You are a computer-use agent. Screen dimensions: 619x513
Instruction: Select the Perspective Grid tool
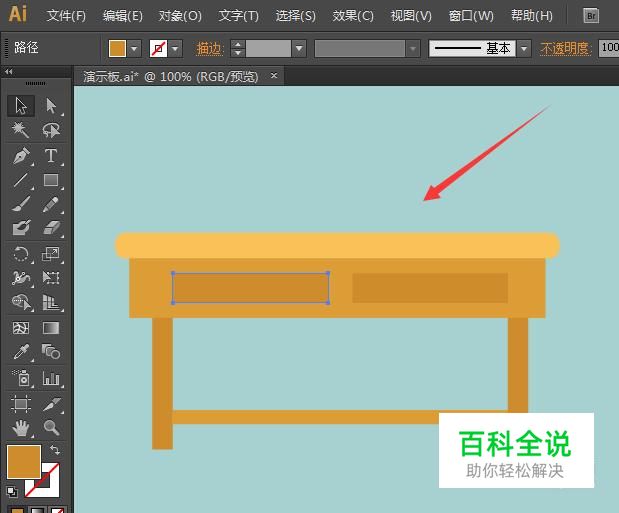point(51,303)
